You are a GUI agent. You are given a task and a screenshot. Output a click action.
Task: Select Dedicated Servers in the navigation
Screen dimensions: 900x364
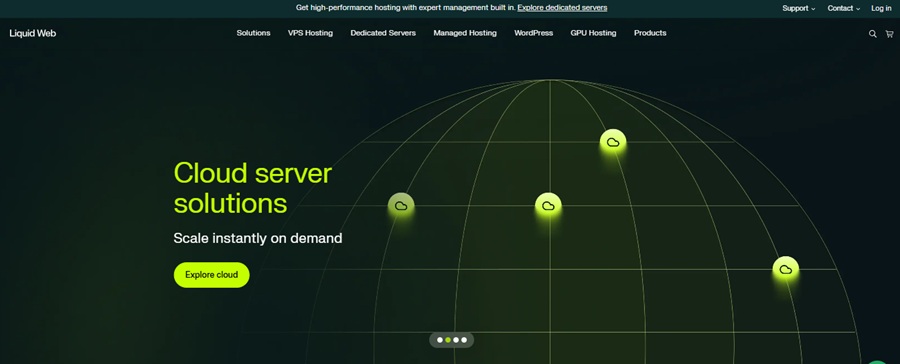click(x=383, y=33)
